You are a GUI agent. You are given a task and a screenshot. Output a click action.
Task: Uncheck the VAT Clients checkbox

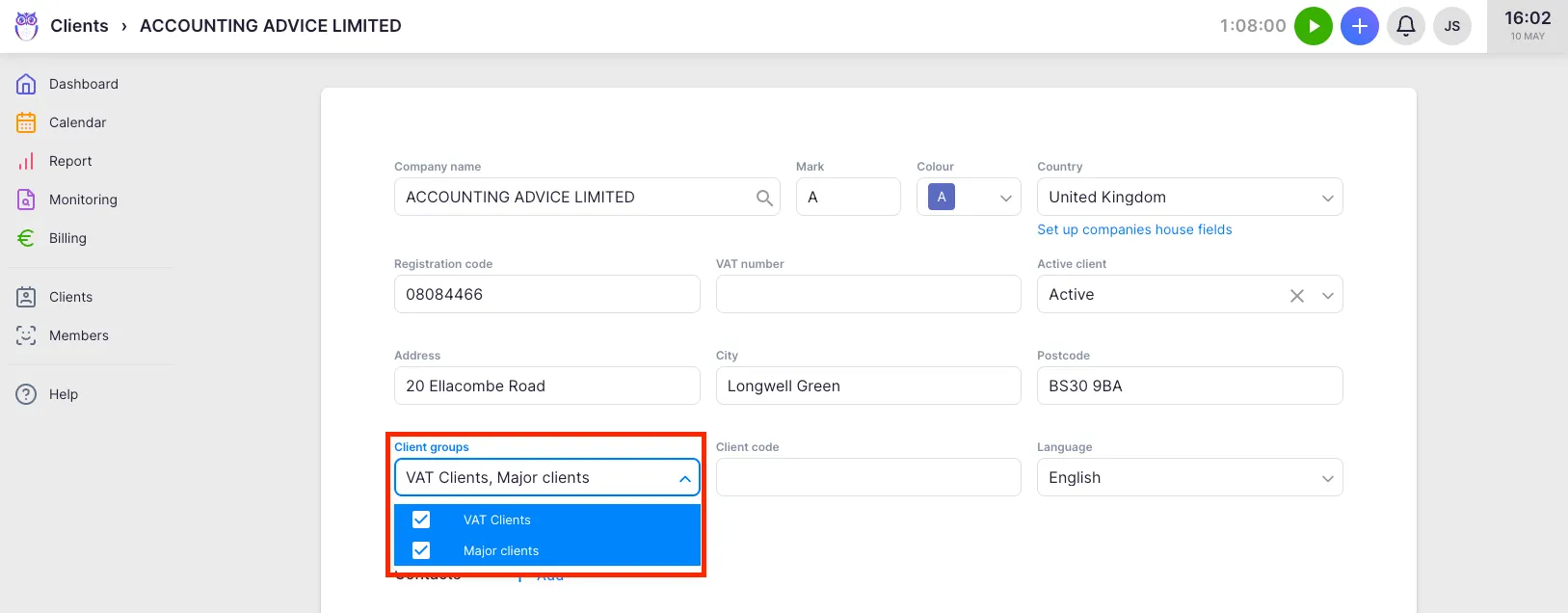click(x=421, y=520)
